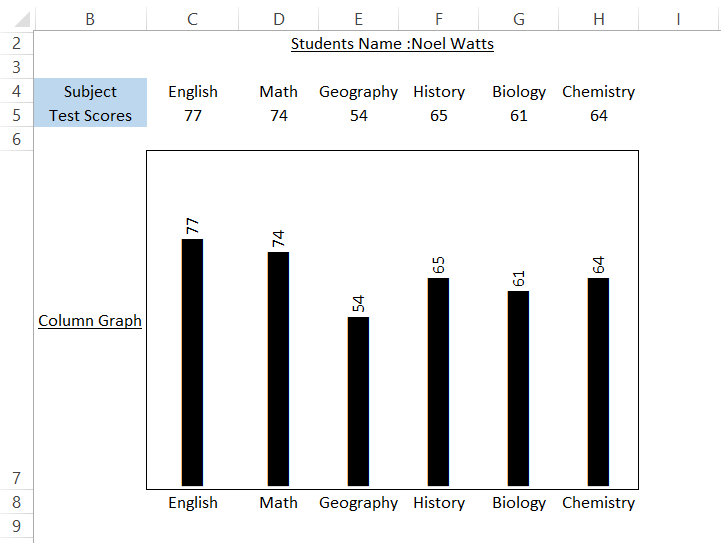Click the Students Name title cell

392,43
